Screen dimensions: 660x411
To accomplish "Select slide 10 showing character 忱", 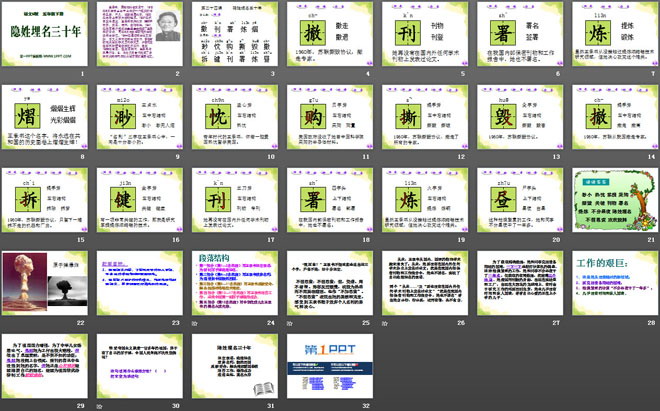I will pyautogui.click(x=235, y=117).
